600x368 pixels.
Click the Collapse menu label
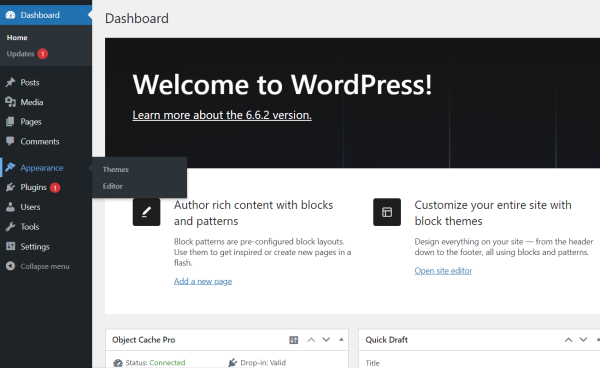pos(45,266)
